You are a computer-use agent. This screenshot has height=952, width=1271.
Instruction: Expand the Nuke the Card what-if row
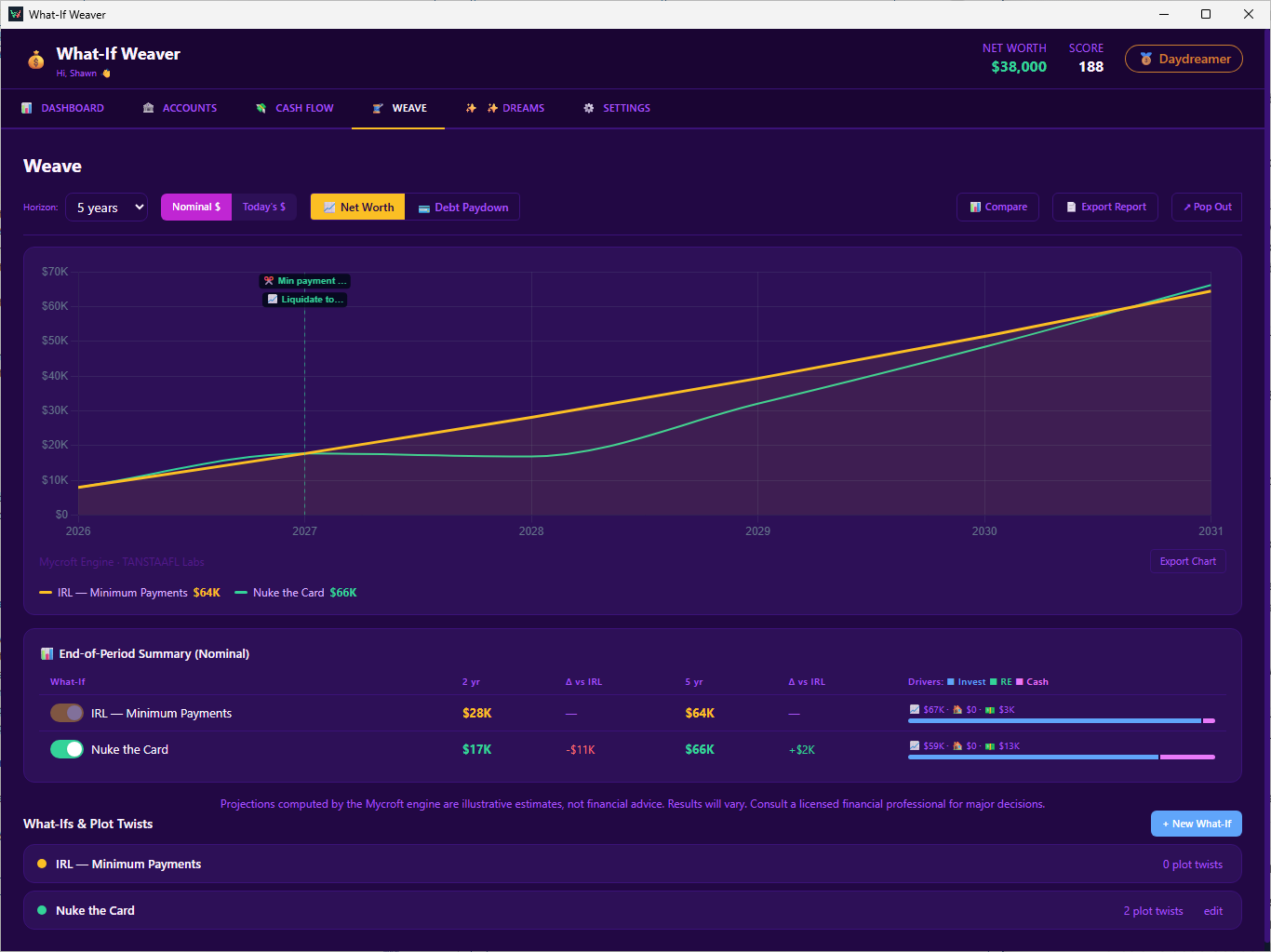(x=633, y=910)
